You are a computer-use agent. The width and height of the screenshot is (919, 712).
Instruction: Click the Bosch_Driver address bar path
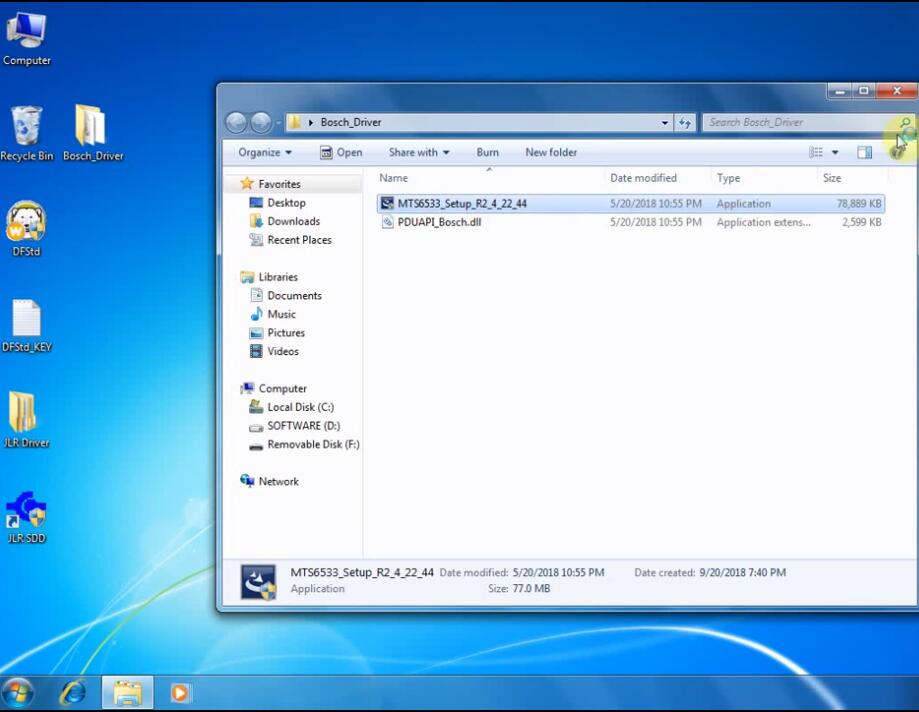pos(350,122)
